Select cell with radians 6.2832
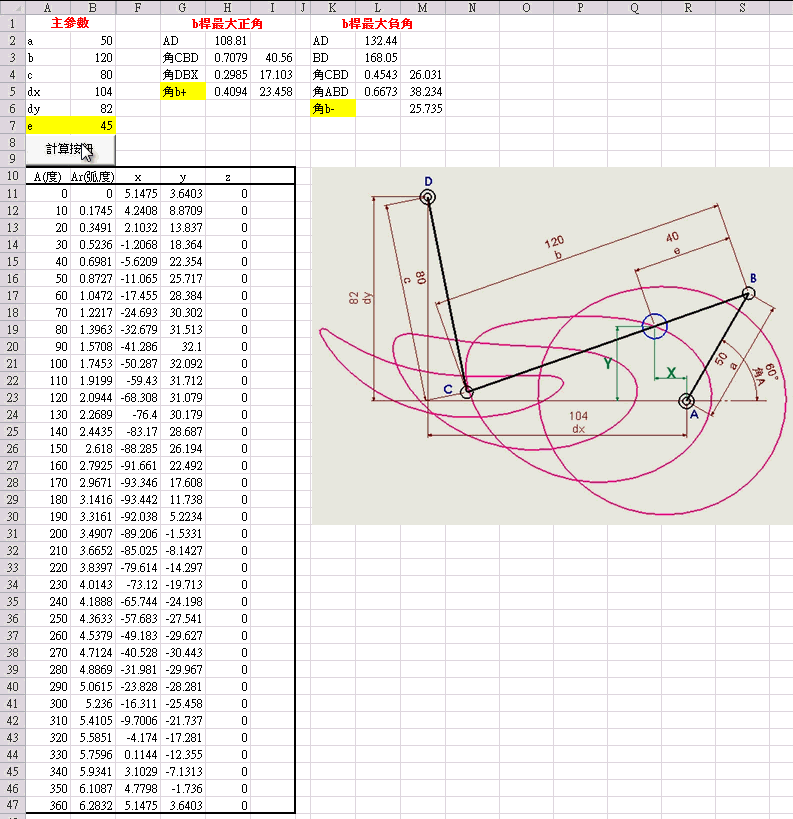793x819 pixels. tap(92, 806)
